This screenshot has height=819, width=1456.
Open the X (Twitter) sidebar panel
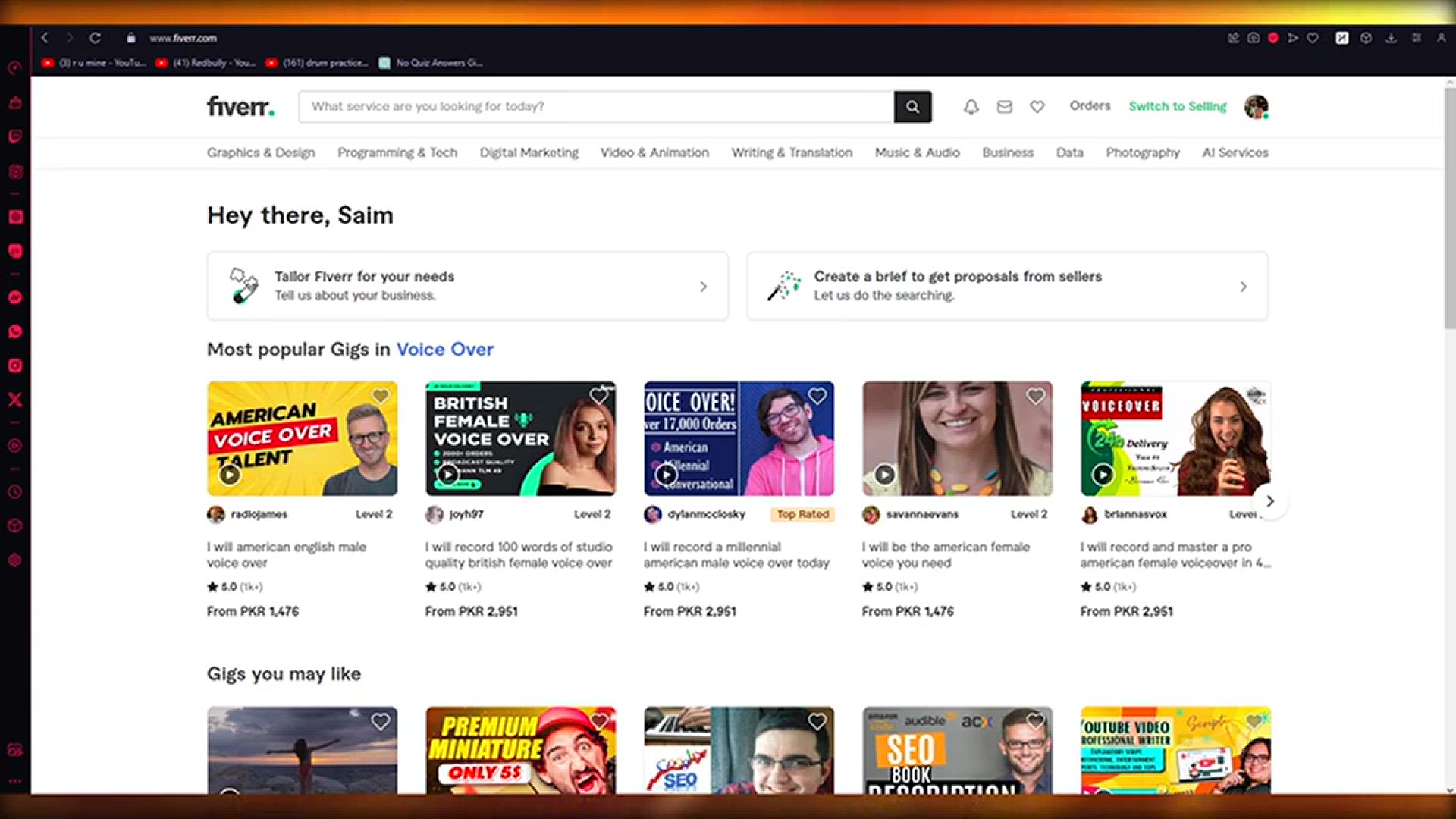click(14, 400)
